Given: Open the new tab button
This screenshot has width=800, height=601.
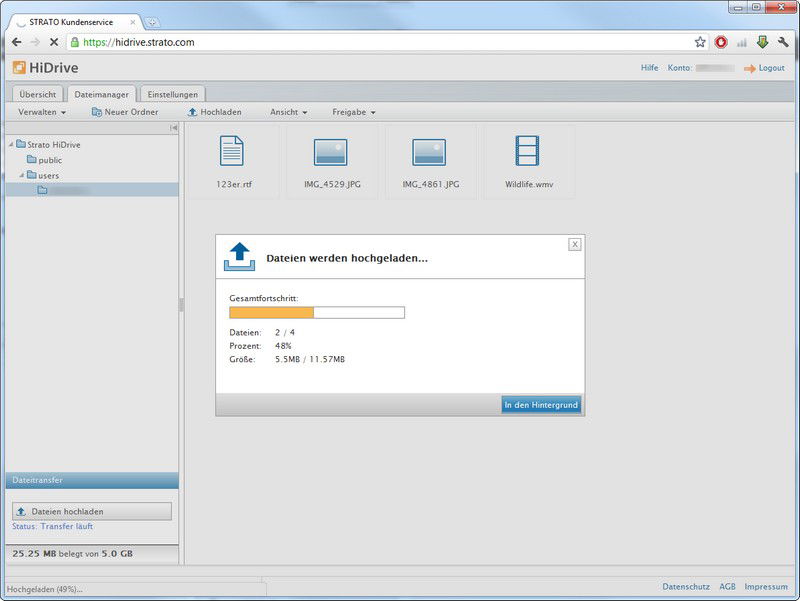Looking at the screenshot, I should [152, 22].
